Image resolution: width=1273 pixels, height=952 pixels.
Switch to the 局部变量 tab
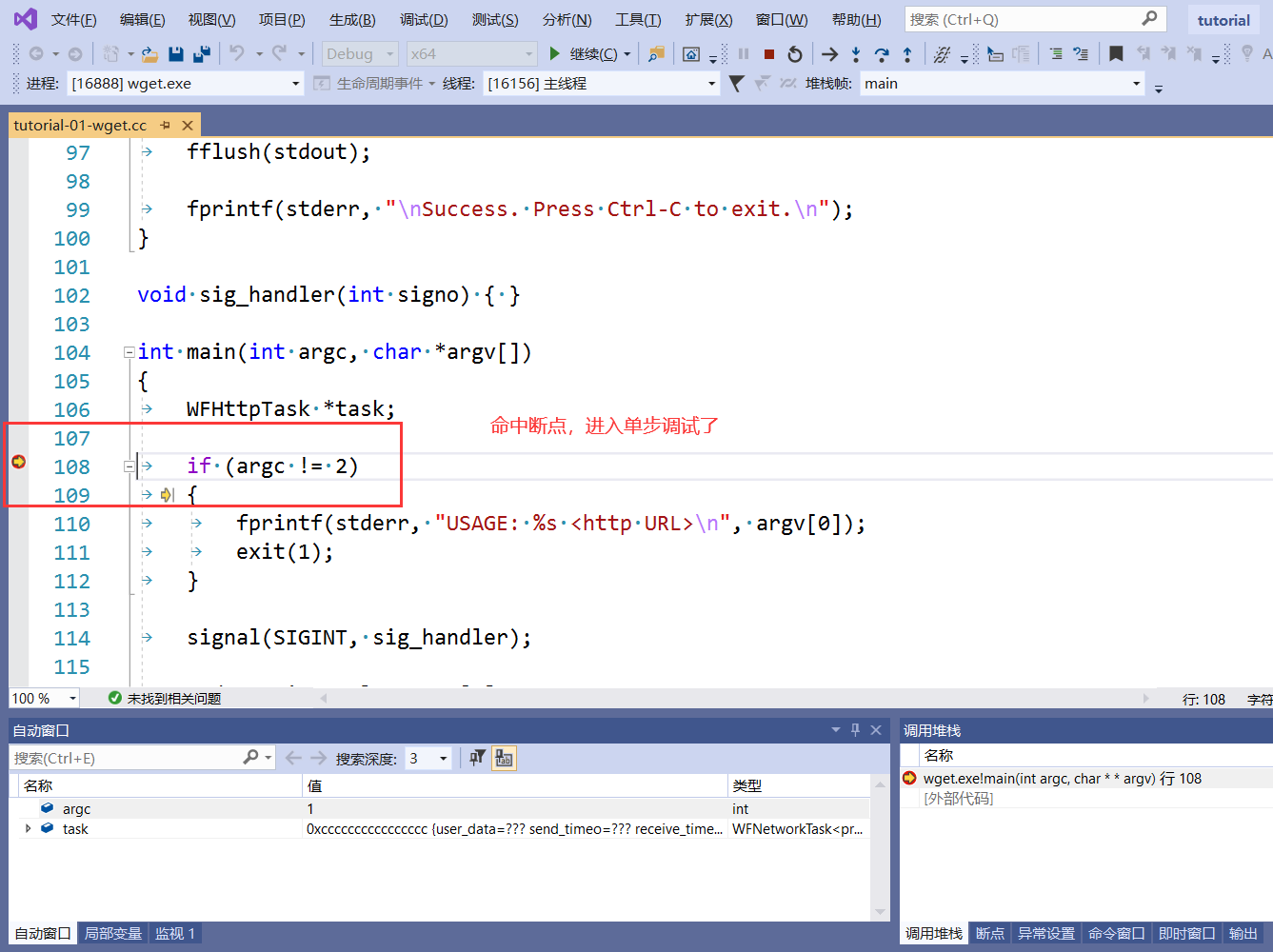112,933
